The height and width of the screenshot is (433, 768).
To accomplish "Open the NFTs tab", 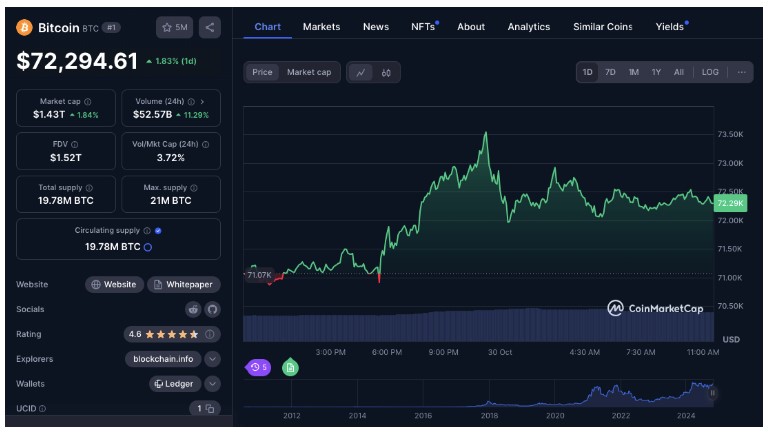I will pos(424,27).
